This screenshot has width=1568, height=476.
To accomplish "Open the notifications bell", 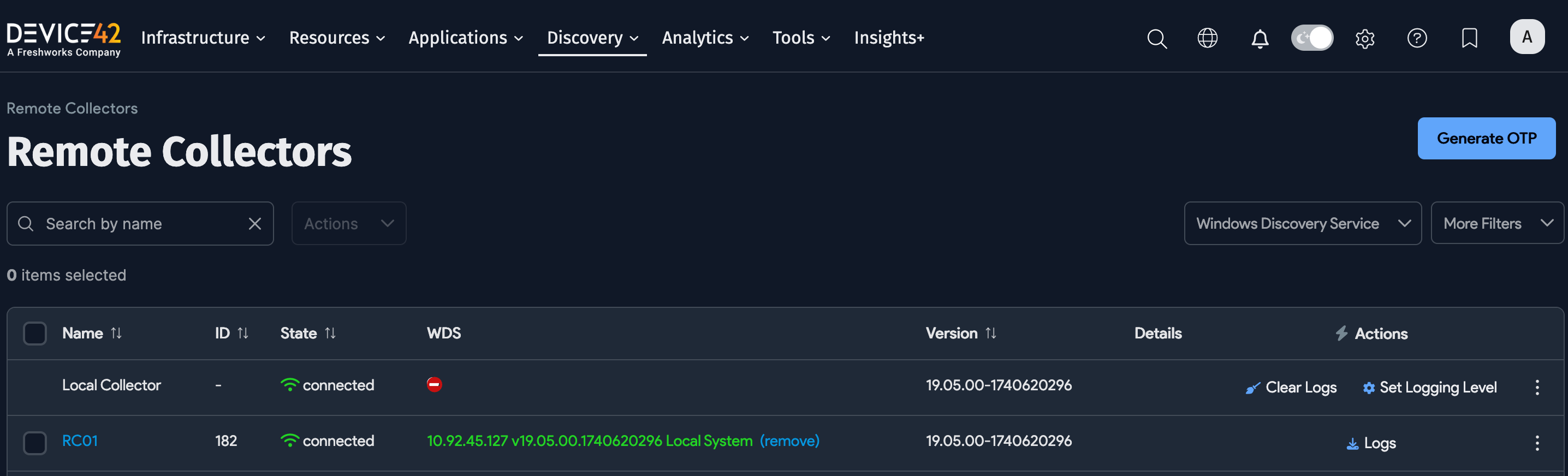I will (x=1260, y=38).
